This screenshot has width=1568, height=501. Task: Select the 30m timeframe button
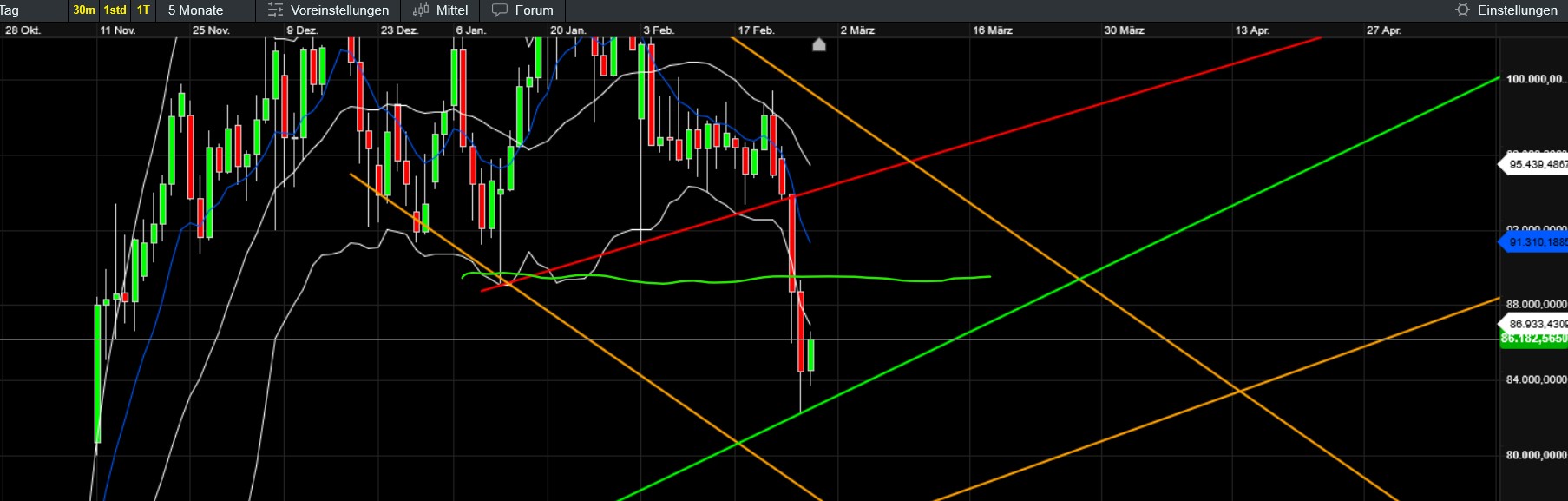tap(84, 10)
